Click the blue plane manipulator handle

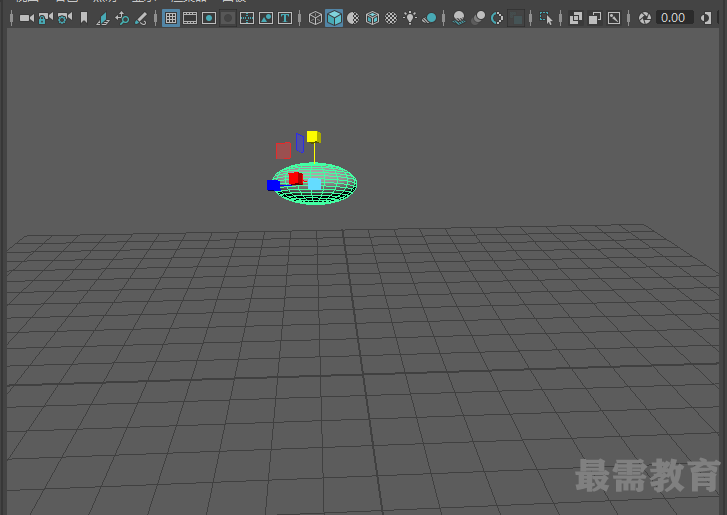pyautogui.click(x=300, y=143)
